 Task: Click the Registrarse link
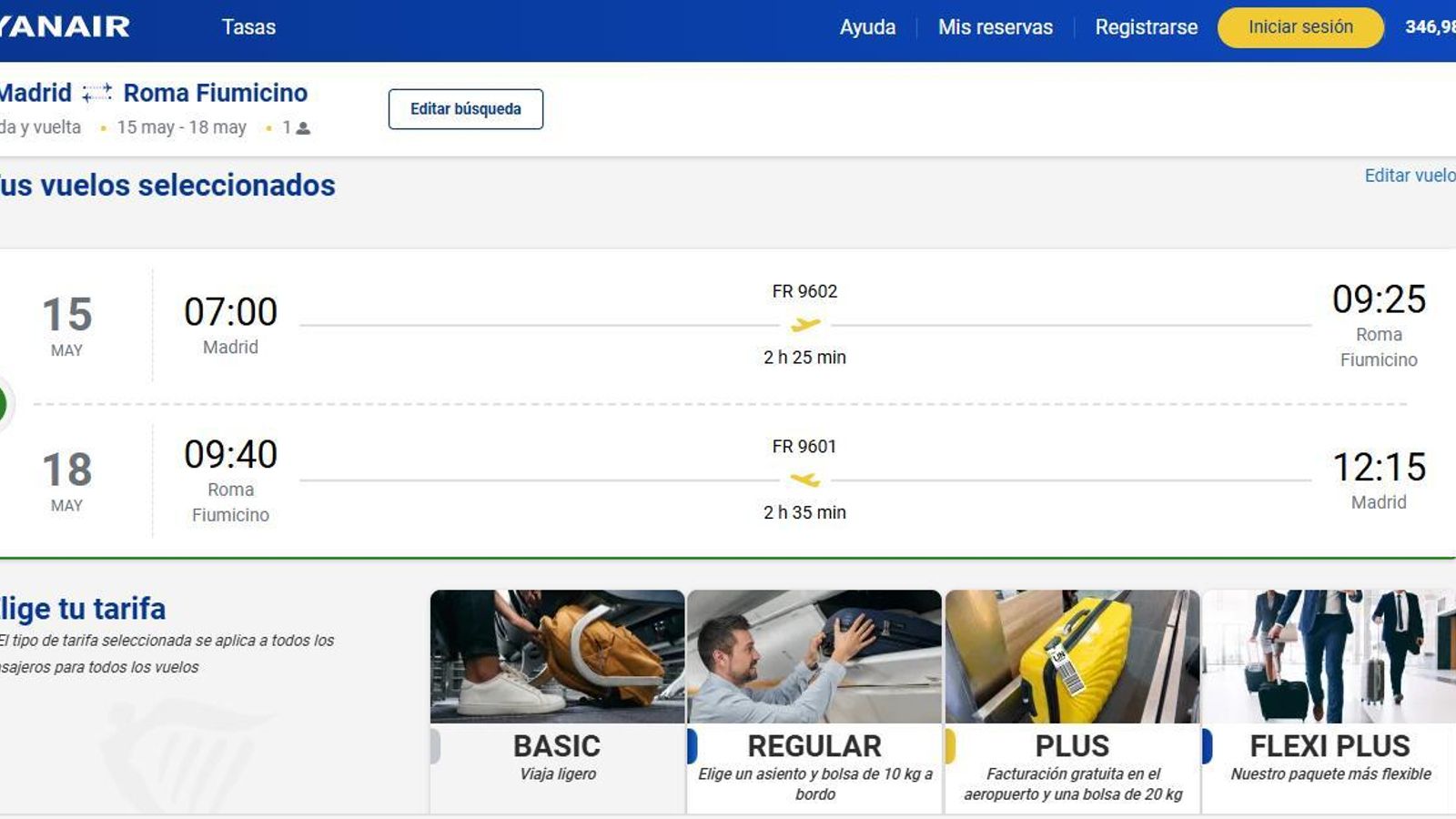pyautogui.click(x=1147, y=27)
